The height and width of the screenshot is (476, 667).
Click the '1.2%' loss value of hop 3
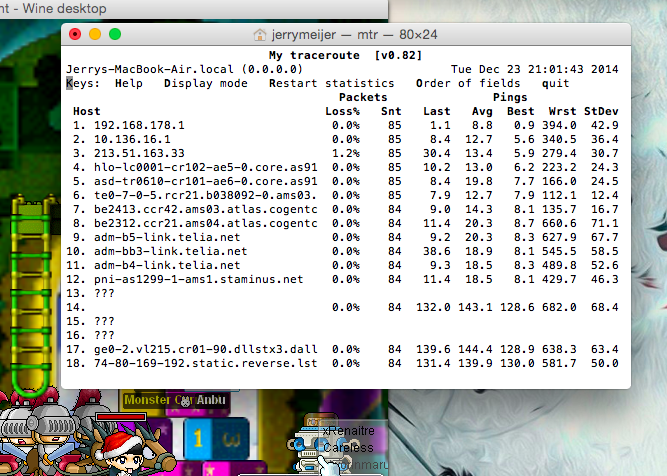coord(346,154)
